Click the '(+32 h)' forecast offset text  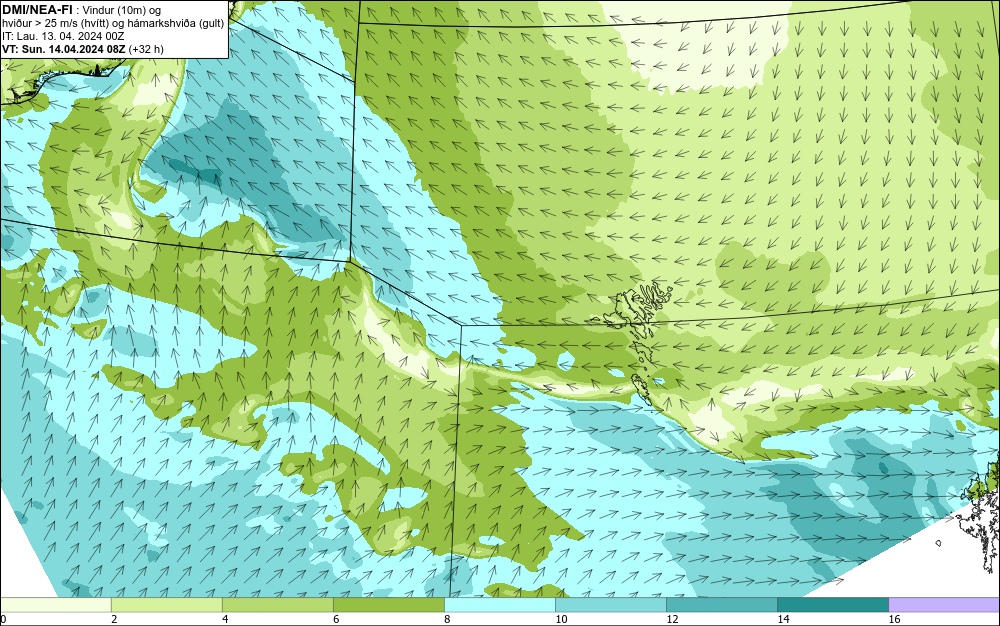(146, 49)
